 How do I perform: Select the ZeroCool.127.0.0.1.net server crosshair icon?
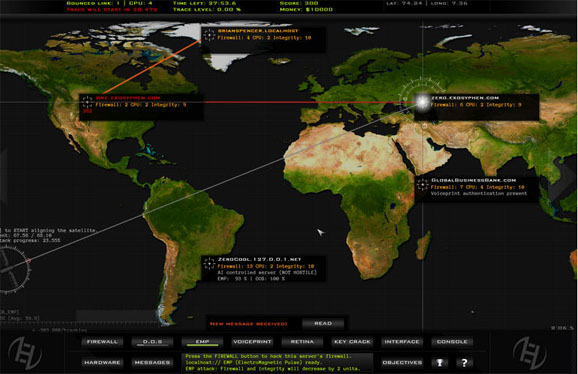[x=209, y=263]
